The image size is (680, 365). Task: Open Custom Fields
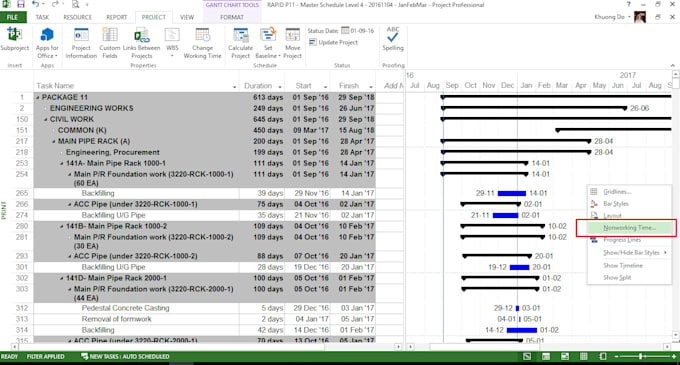(110, 42)
